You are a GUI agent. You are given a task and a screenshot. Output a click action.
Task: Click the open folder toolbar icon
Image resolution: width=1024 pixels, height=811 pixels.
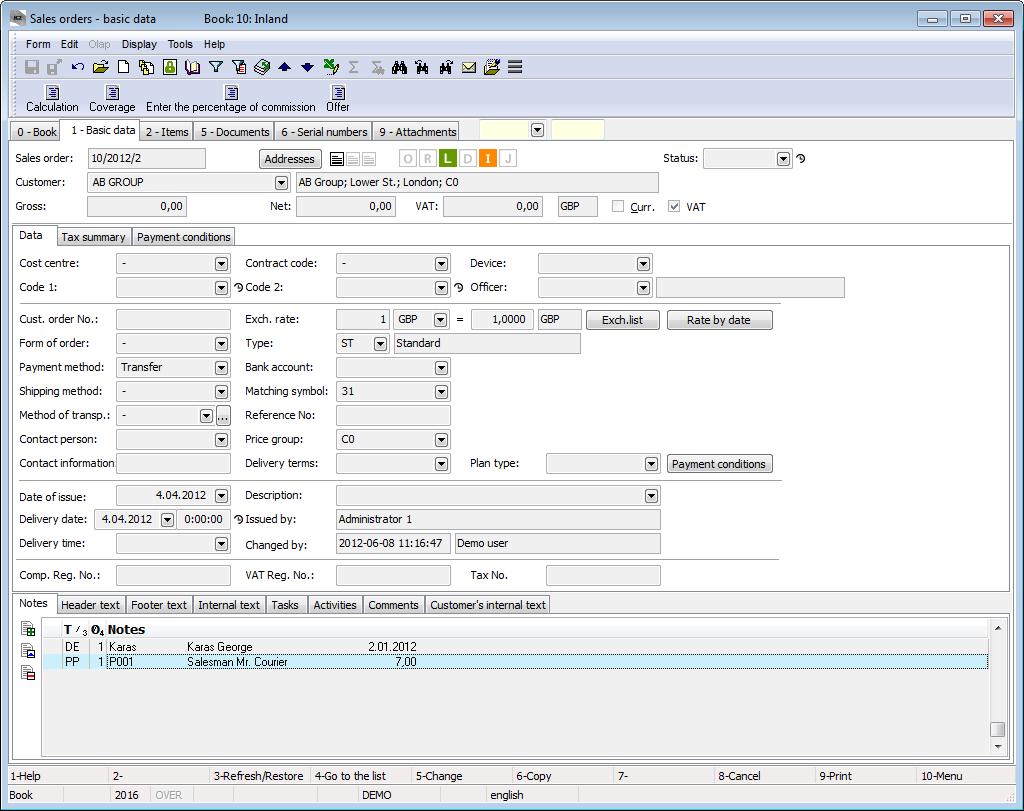[101, 67]
